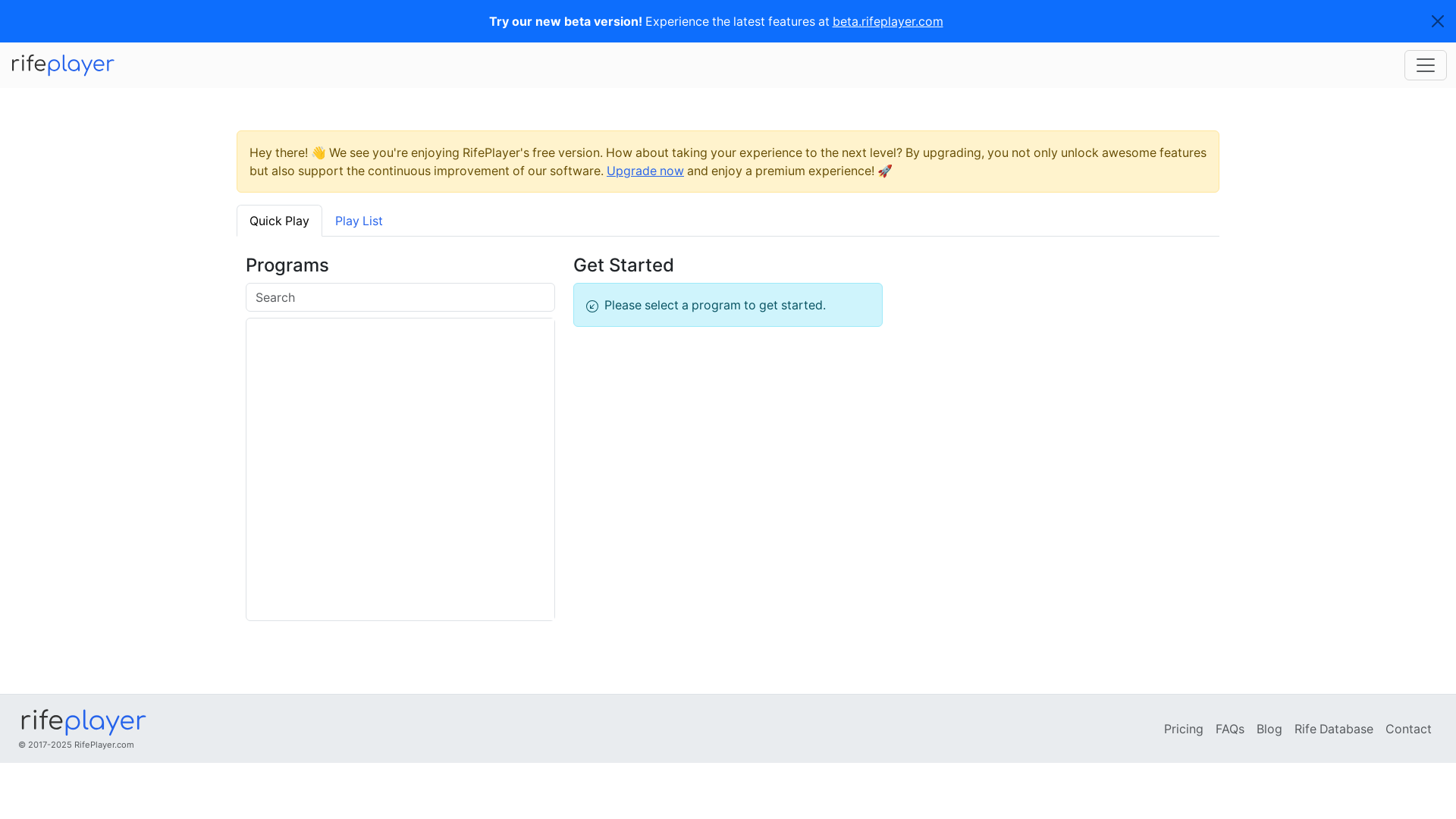Click the 'Get Started' heading
Screen dimensions: 1456x819
(623, 265)
